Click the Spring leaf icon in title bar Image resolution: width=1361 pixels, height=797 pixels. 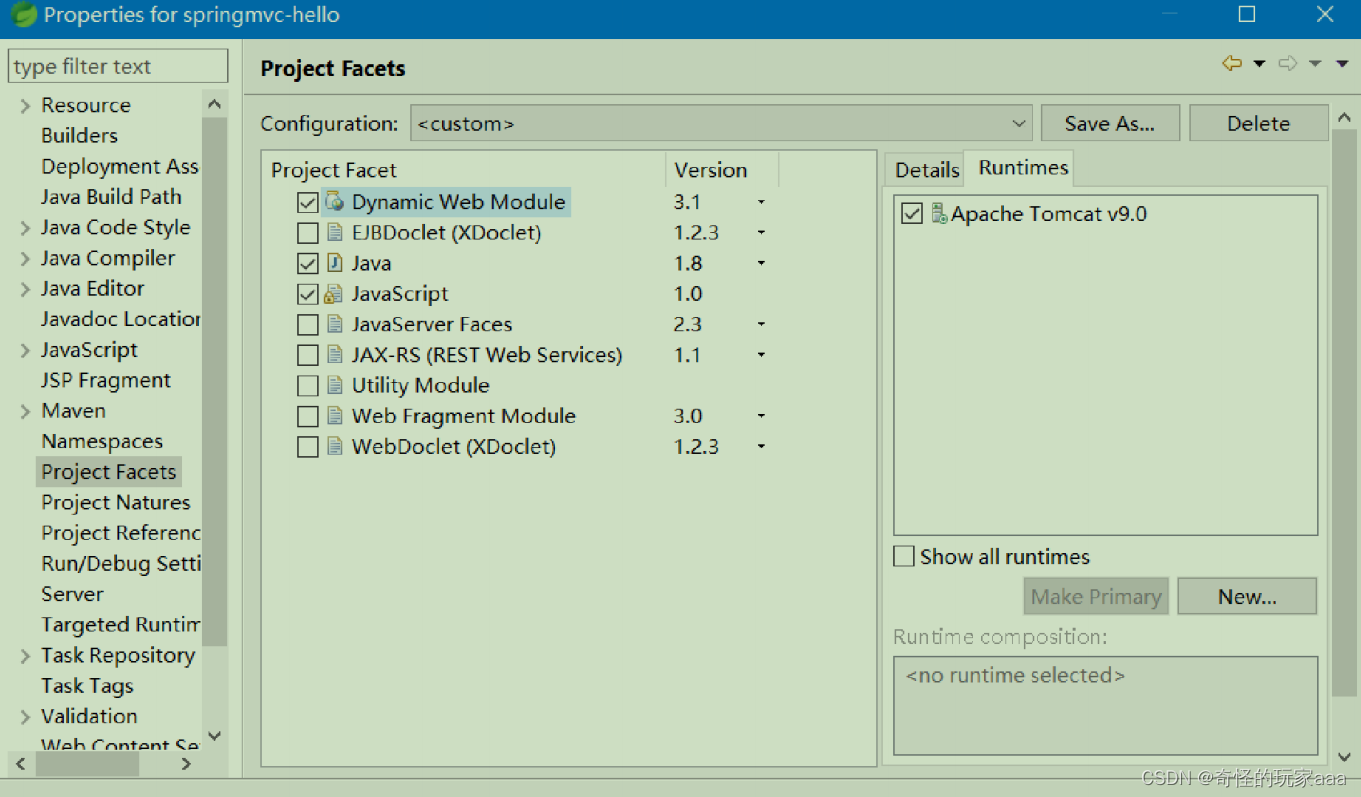pyautogui.click(x=24, y=15)
